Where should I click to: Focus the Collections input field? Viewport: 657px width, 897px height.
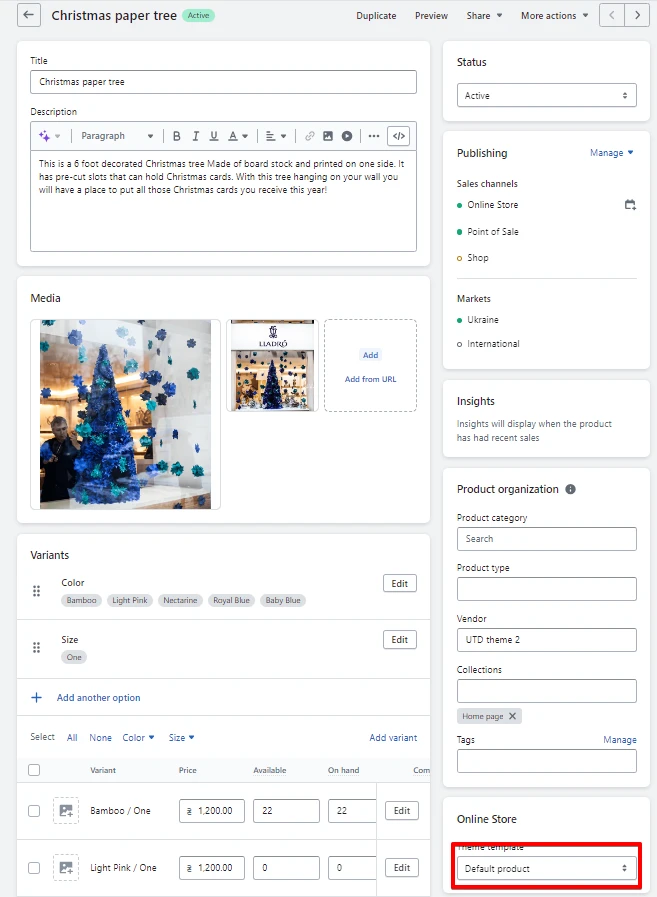click(547, 691)
